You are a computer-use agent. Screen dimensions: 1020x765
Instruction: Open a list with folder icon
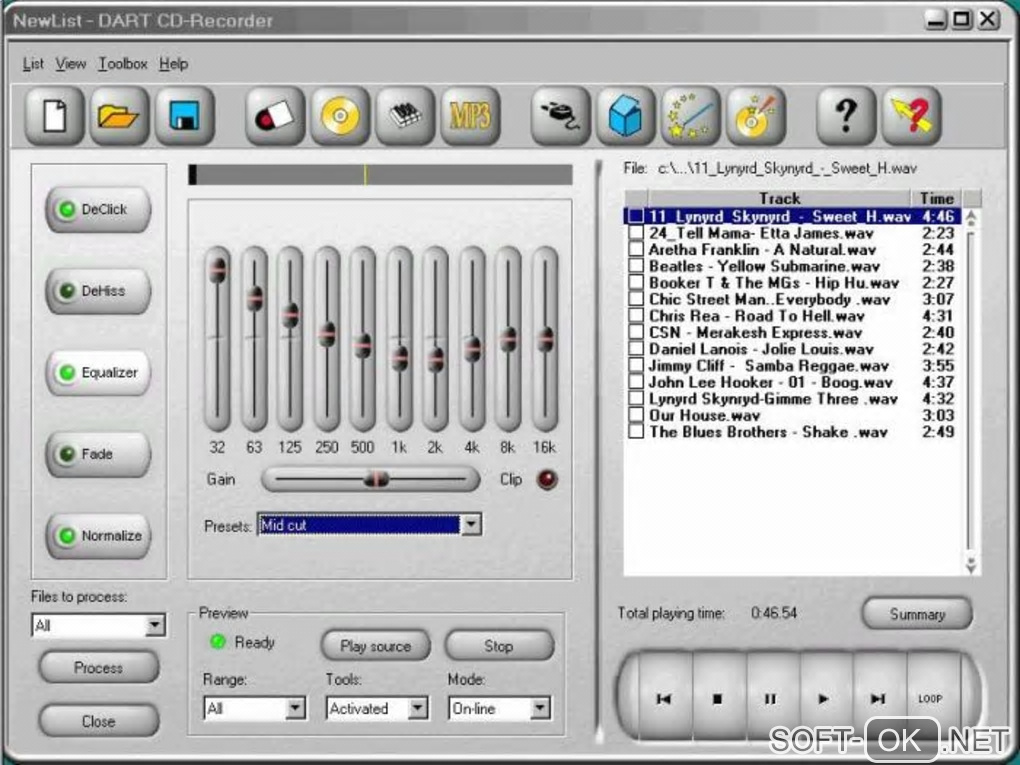coord(119,116)
